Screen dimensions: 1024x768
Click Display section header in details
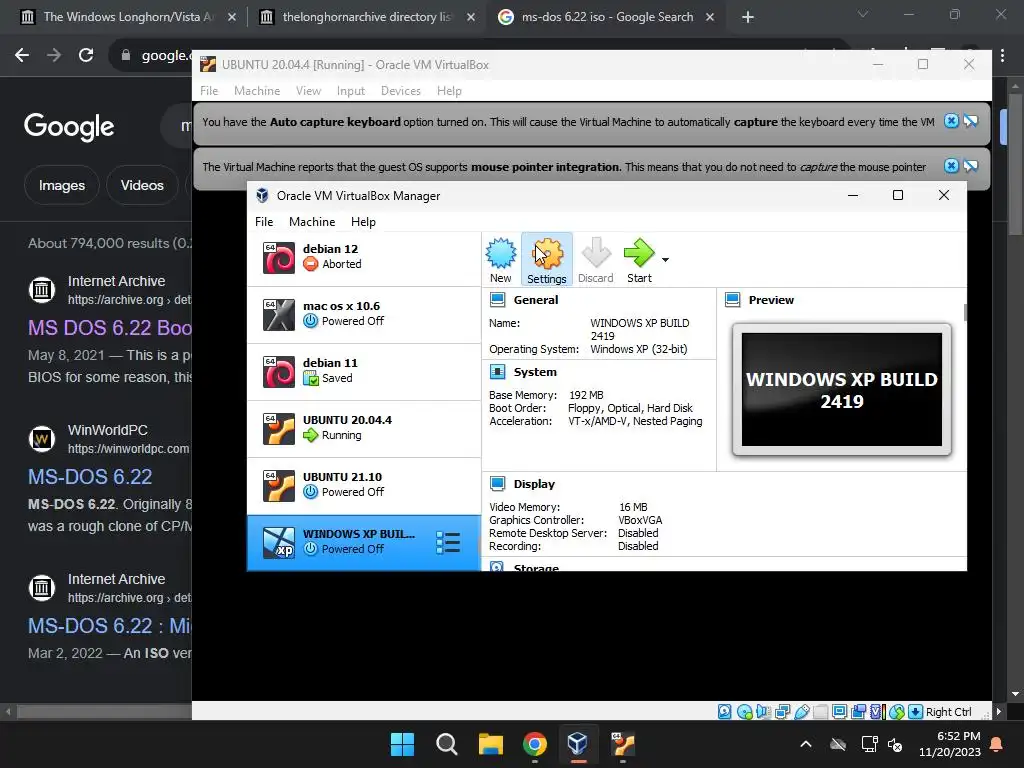pos(534,484)
